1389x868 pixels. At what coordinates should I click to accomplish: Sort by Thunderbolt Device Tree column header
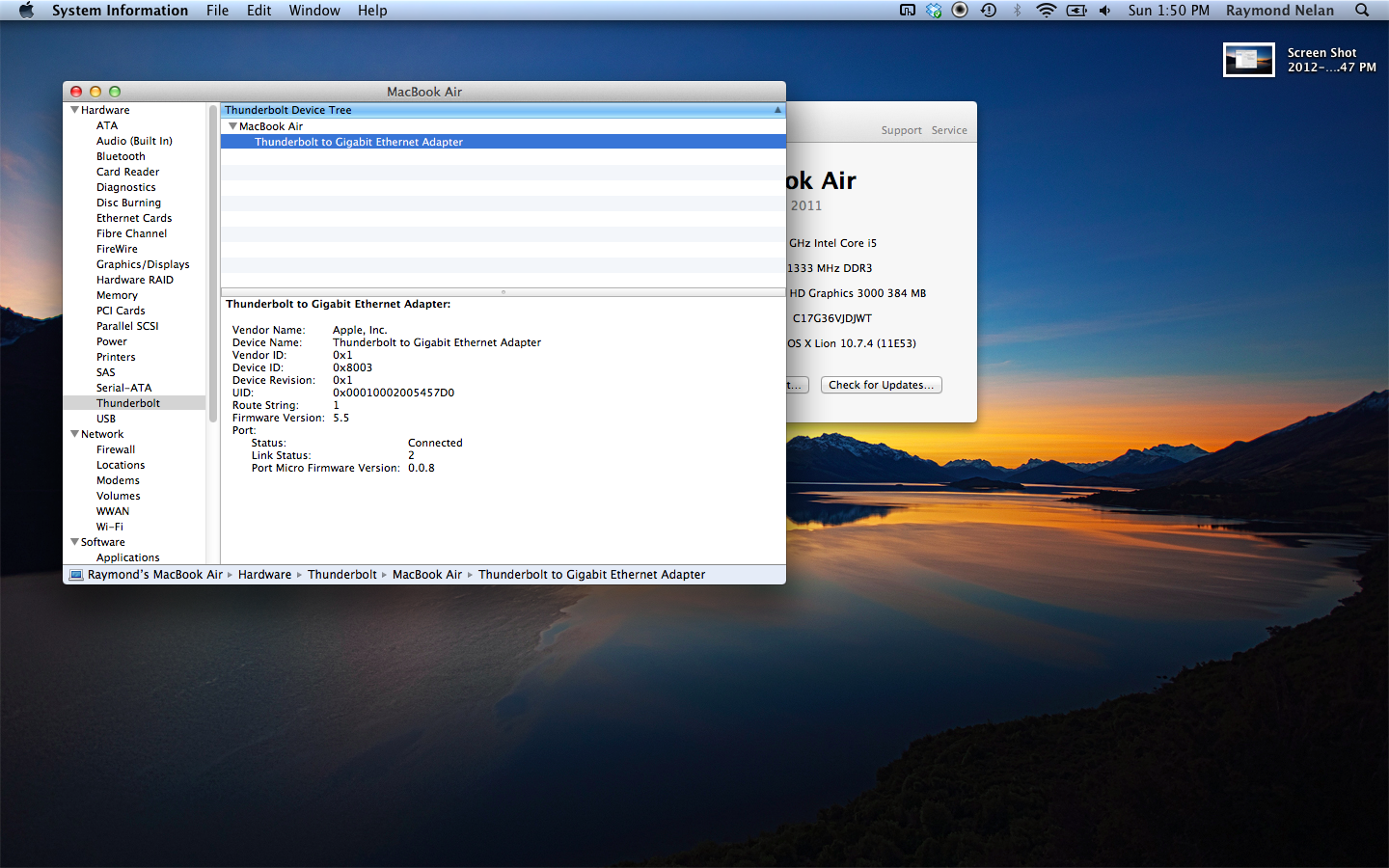(503, 110)
